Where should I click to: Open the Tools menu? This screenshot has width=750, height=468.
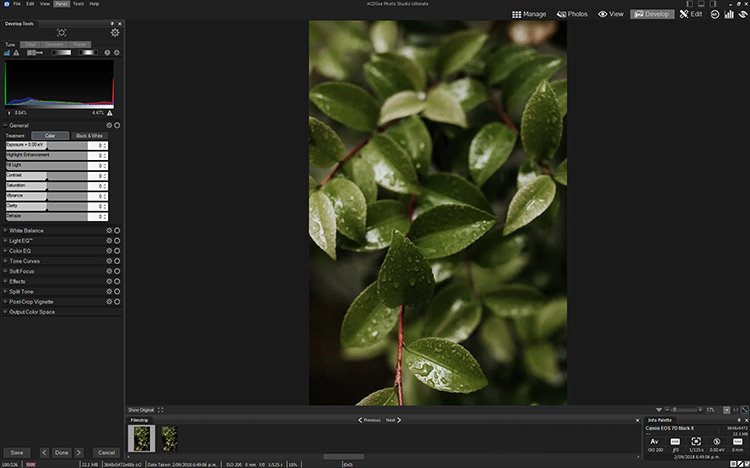point(78,4)
